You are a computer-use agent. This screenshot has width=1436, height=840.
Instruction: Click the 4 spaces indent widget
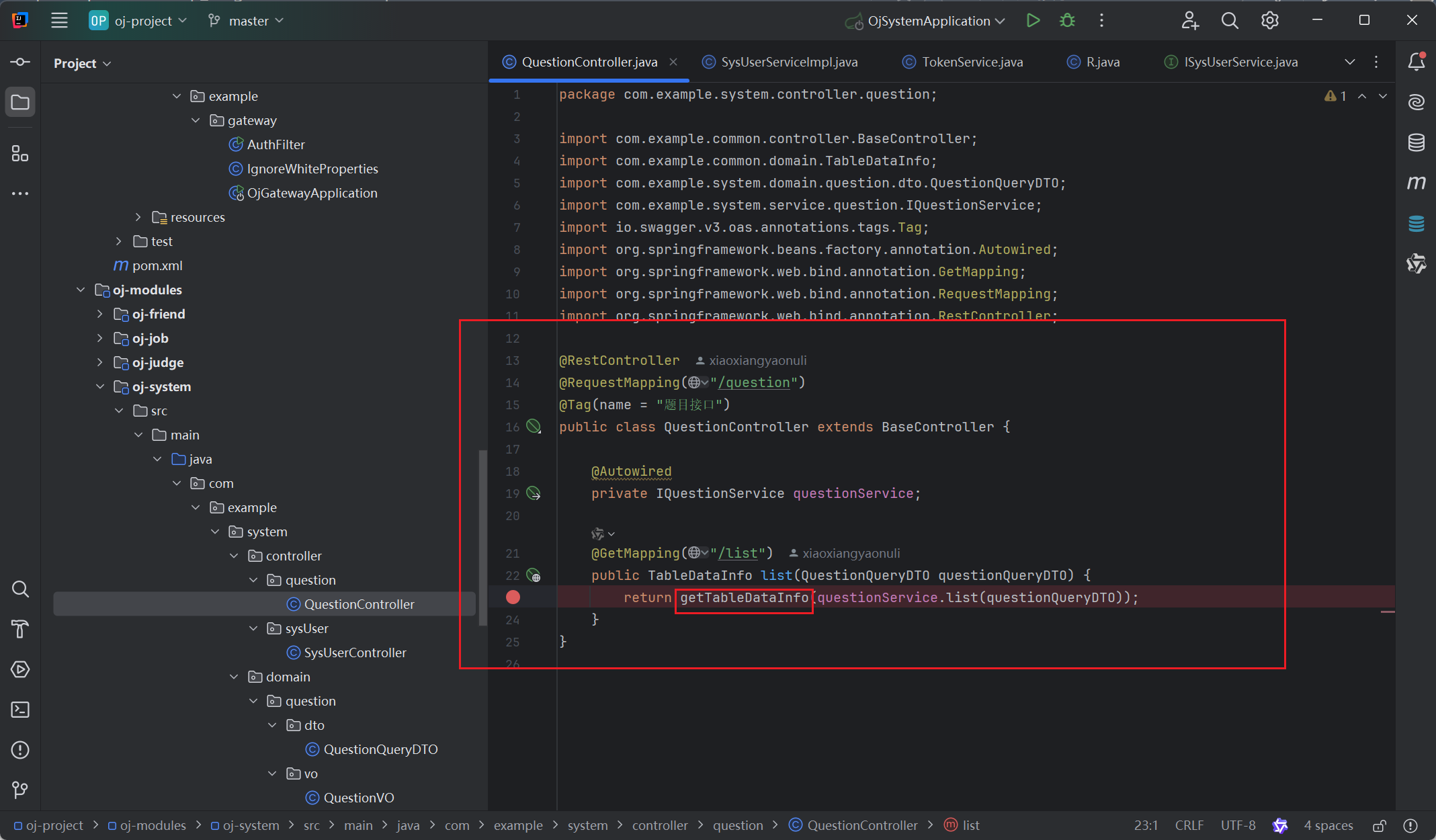coord(1328,825)
